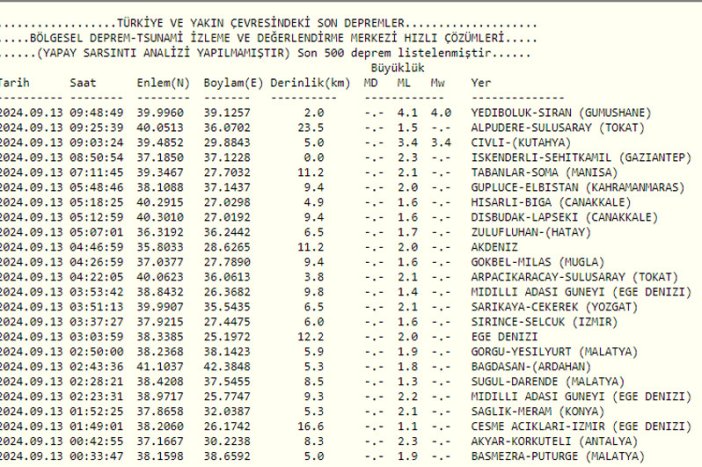Select the "Boylam(E)" longitude column header
The image size is (702, 467).
pos(233,83)
